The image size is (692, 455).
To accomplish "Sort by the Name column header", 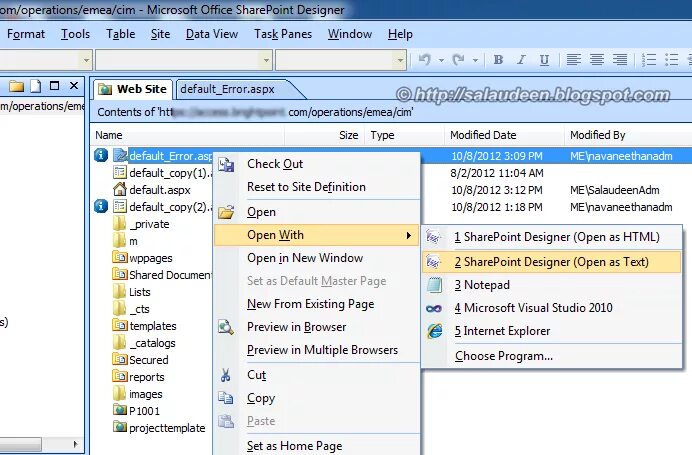I will click(x=188, y=135).
